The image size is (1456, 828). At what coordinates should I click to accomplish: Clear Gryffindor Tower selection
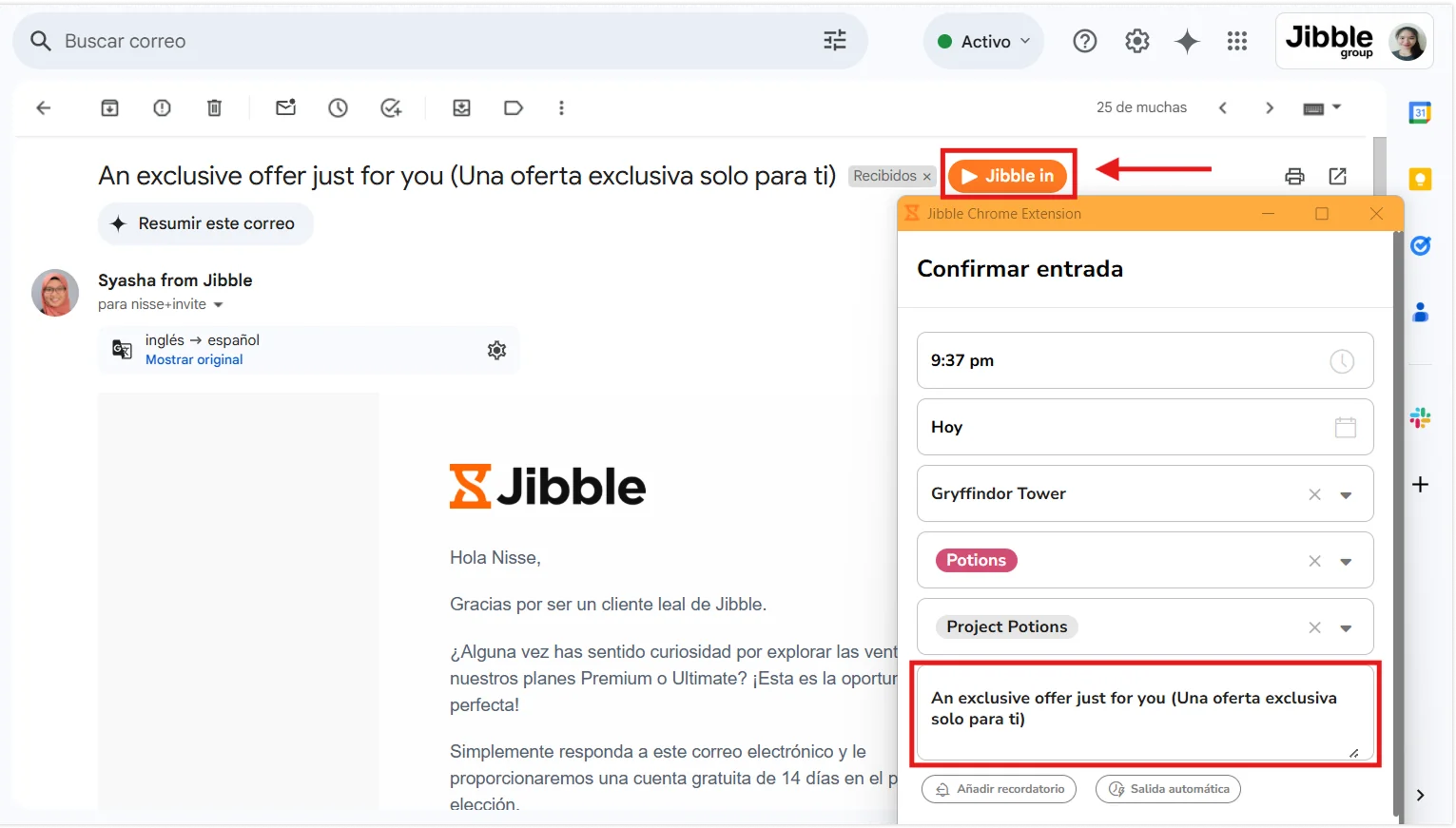pos(1314,494)
